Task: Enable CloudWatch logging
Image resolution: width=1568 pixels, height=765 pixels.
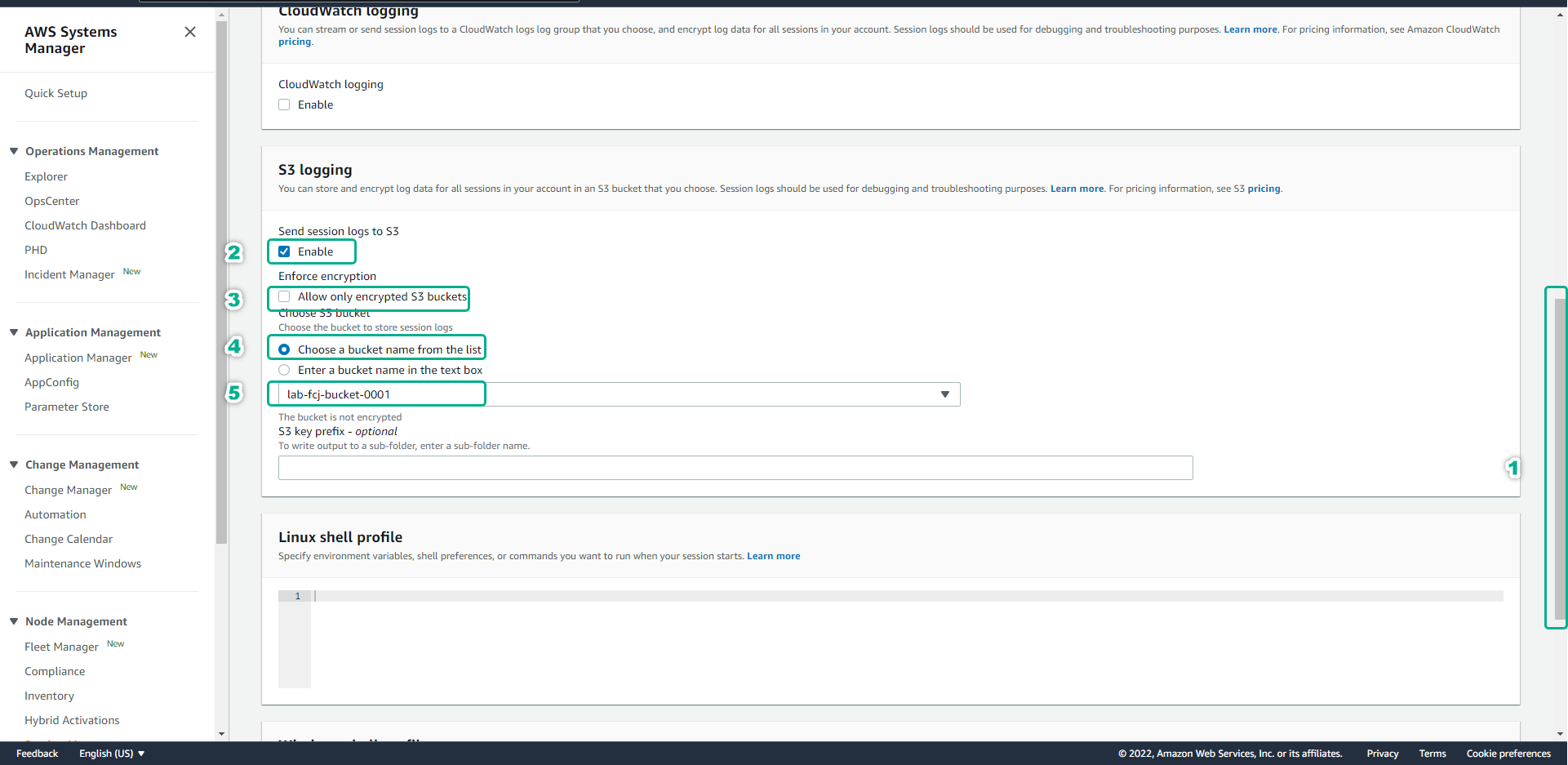Action: pos(284,105)
